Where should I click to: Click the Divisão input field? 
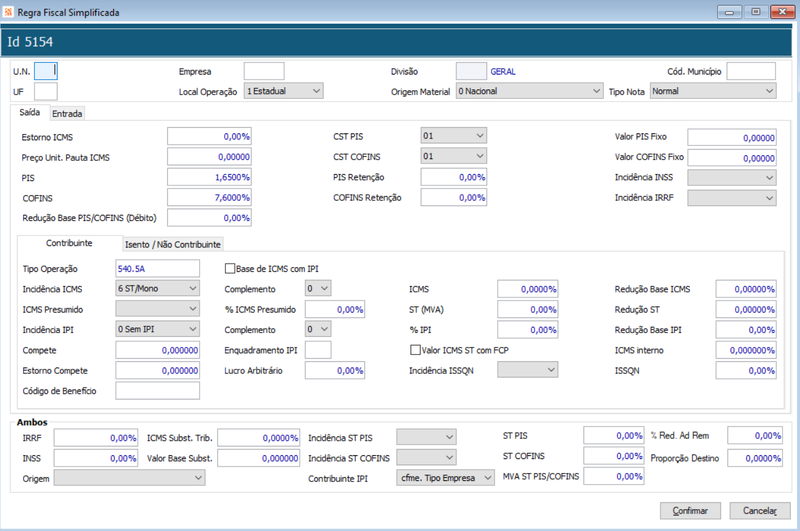[x=471, y=71]
